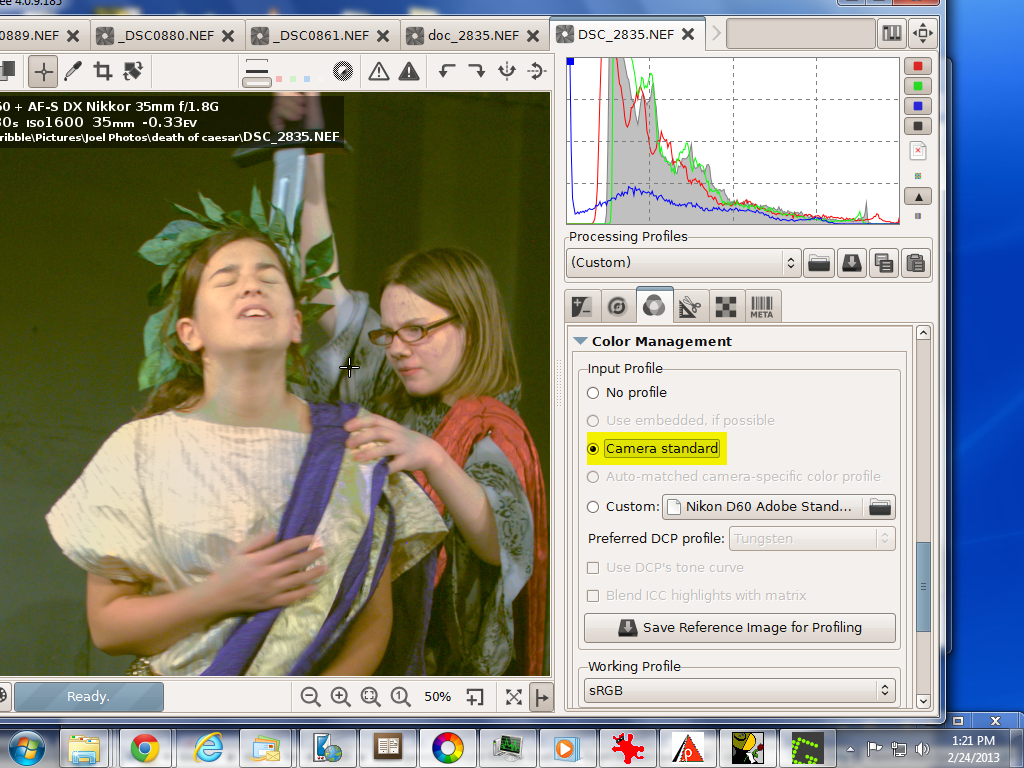Open Working Profile sRGB dropdown
This screenshot has height=768, width=1024.
(739, 690)
